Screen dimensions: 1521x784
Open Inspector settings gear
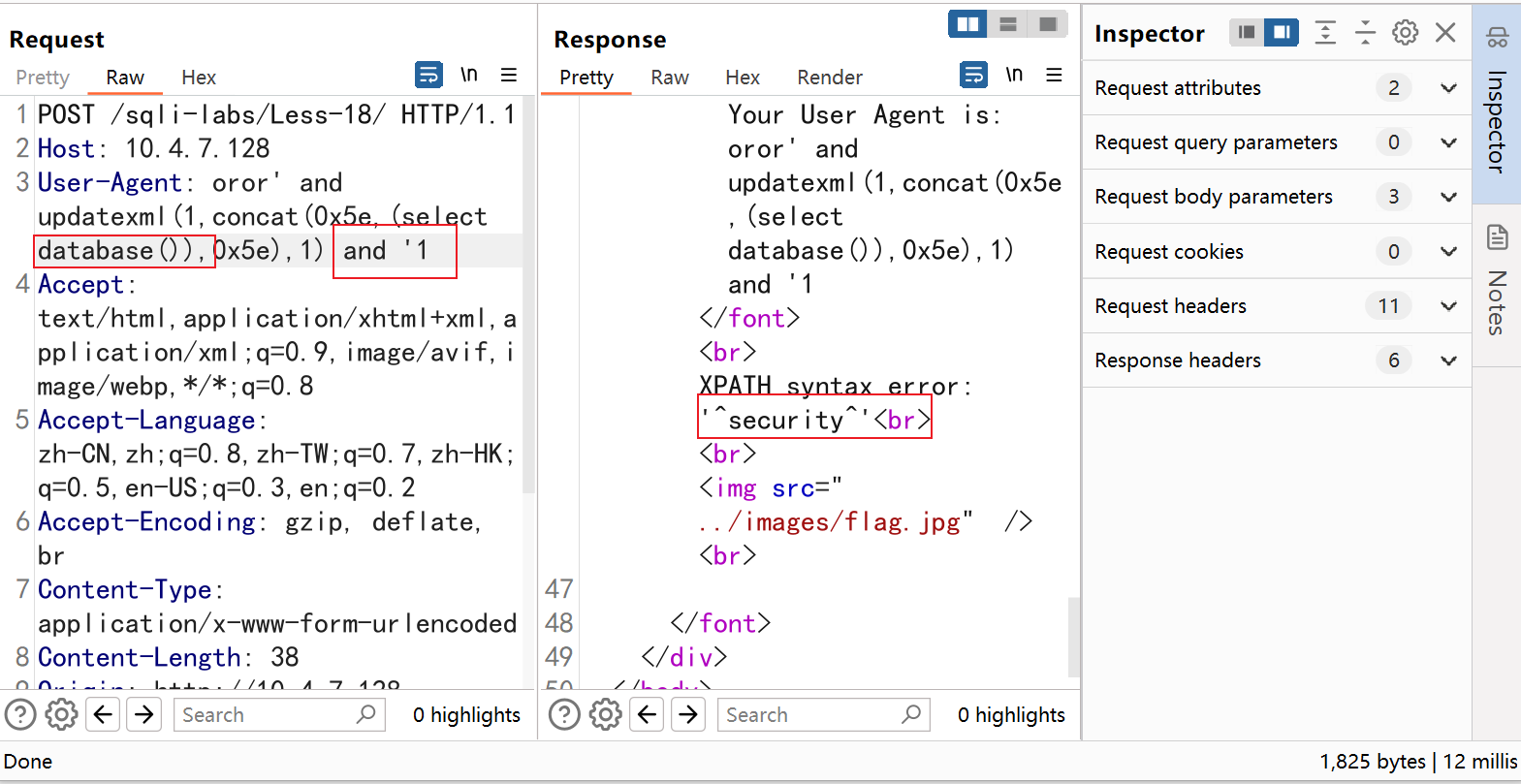pos(1405,33)
